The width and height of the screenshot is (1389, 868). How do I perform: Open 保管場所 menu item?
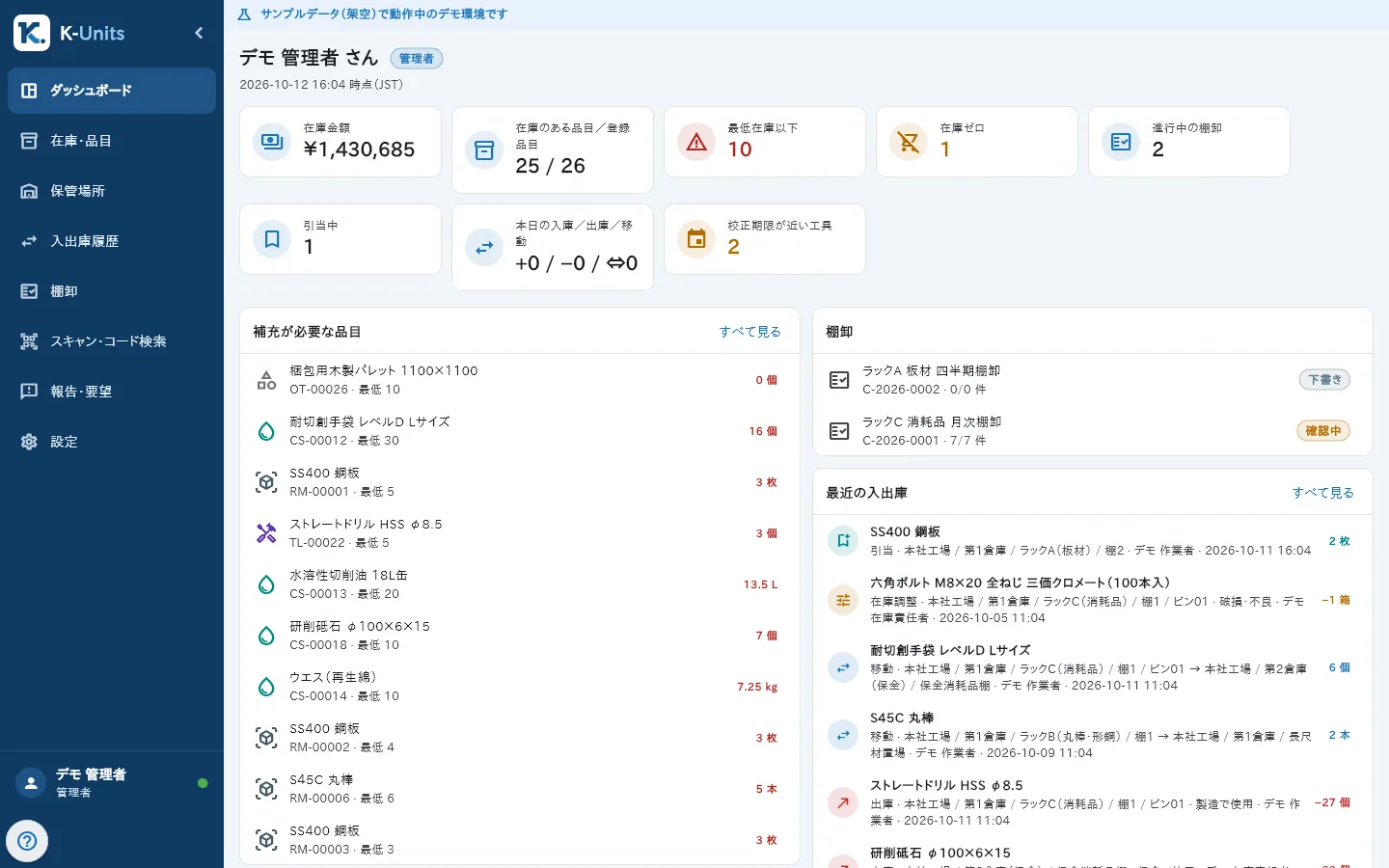pyautogui.click(x=112, y=191)
